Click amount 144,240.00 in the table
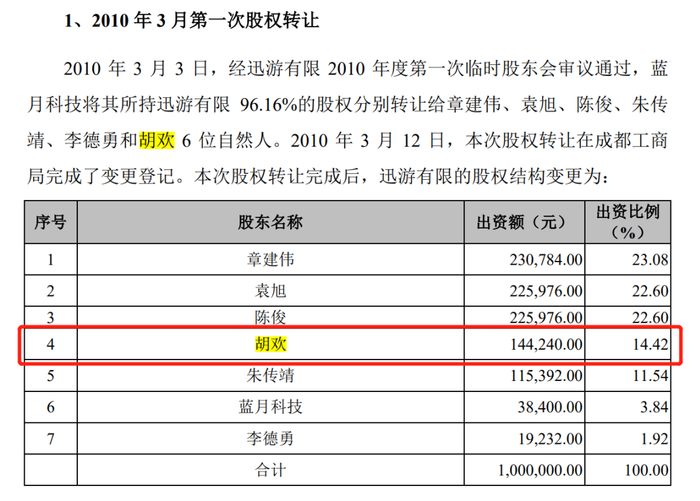The height and width of the screenshot is (501, 700). [x=546, y=344]
